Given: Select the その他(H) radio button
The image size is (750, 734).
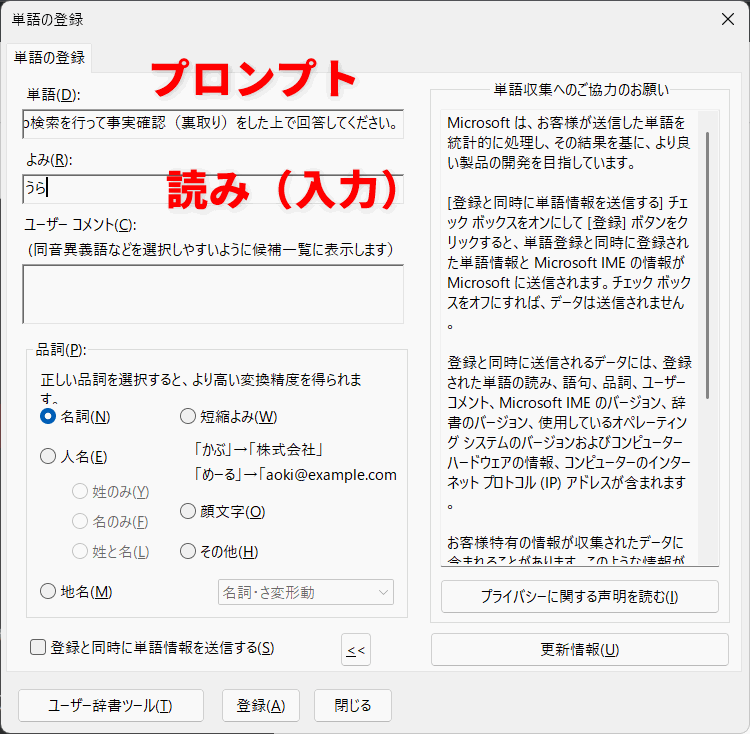Looking at the screenshot, I should click(188, 552).
